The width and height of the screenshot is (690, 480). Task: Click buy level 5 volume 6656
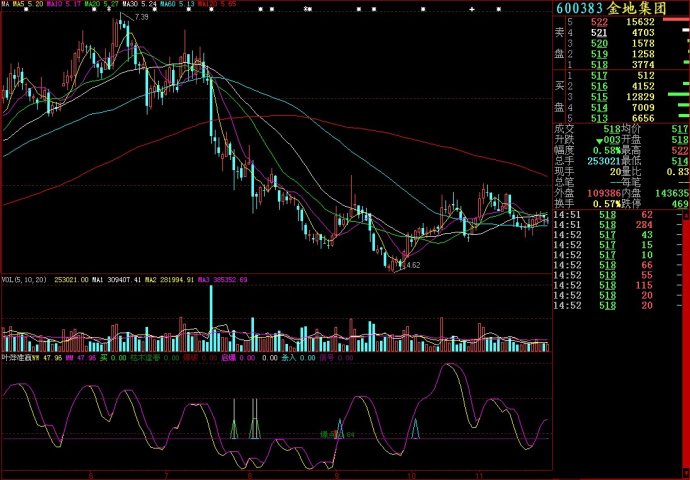(643, 118)
